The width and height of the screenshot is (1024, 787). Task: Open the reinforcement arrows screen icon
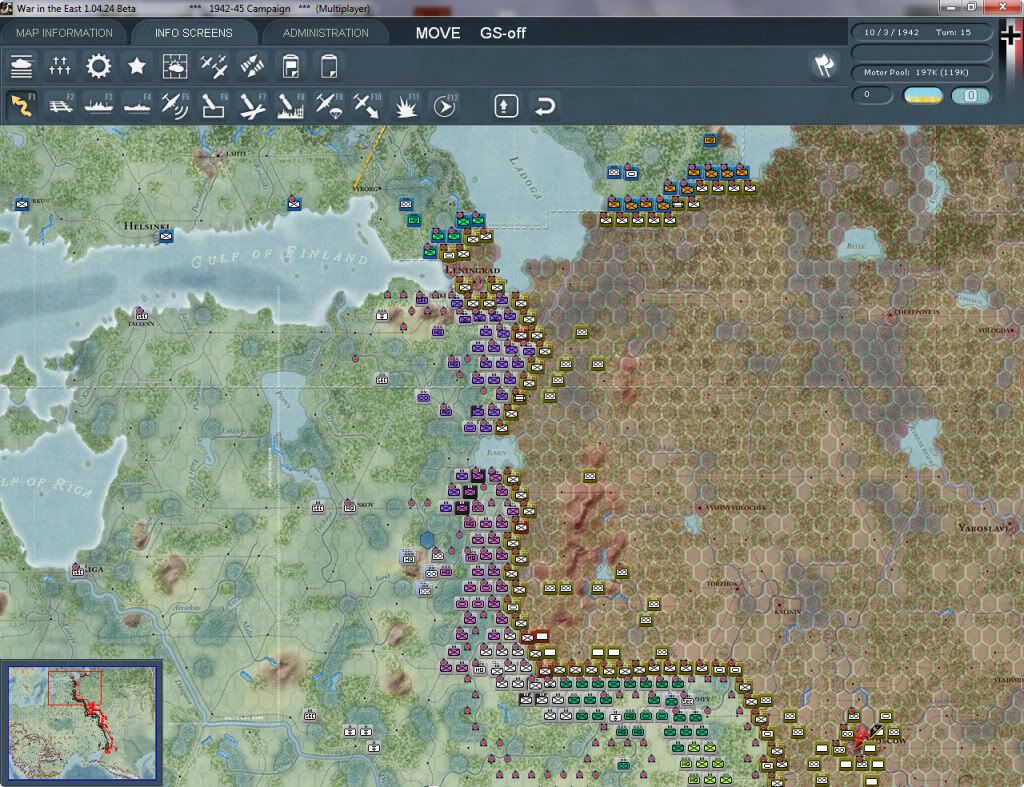[59, 66]
